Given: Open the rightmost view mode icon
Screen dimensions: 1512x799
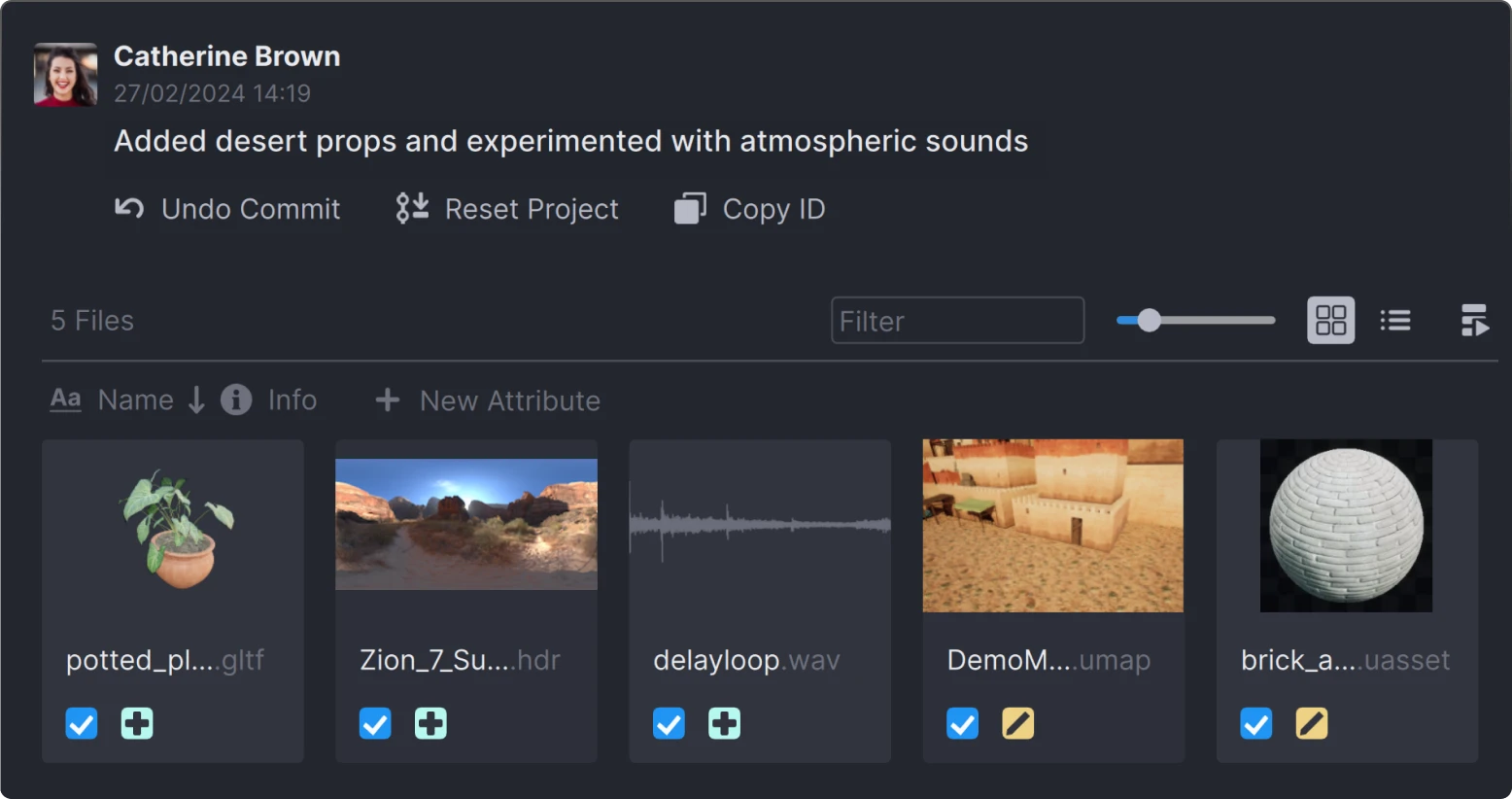Looking at the screenshot, I should point(1474,320).
